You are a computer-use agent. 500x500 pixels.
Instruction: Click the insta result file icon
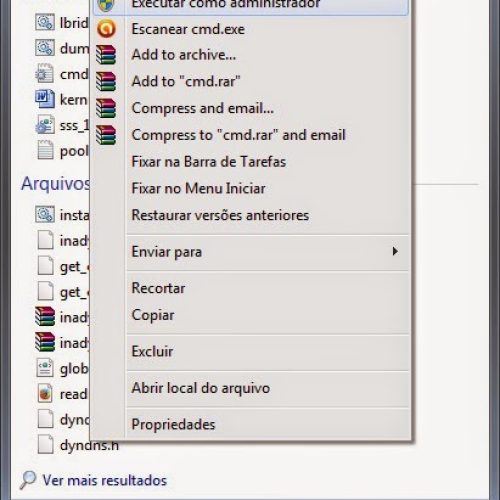tap(45, 214)
